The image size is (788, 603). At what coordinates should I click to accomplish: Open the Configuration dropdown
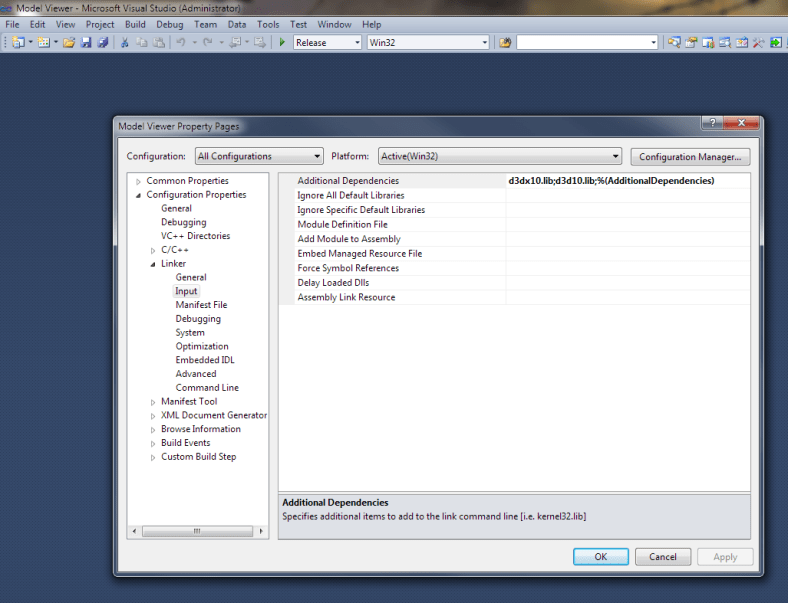pyautogui.click(x=259, y=156)
